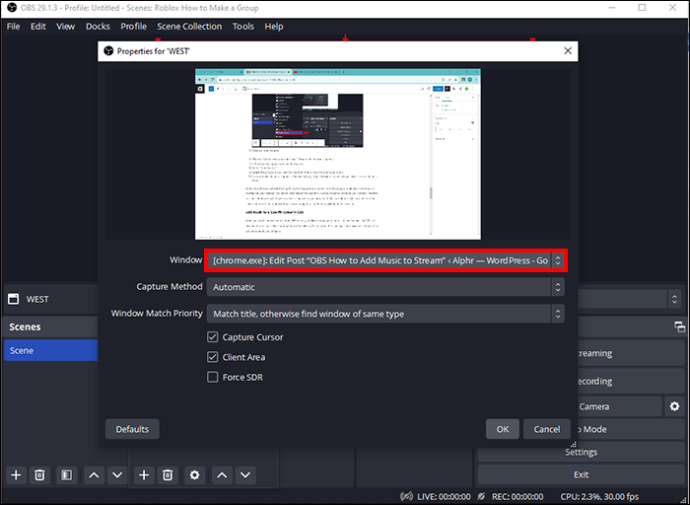Viewport: 690px width, 505px height.
Task: Click the REC status indicator icon
Action: coord(481,497)
